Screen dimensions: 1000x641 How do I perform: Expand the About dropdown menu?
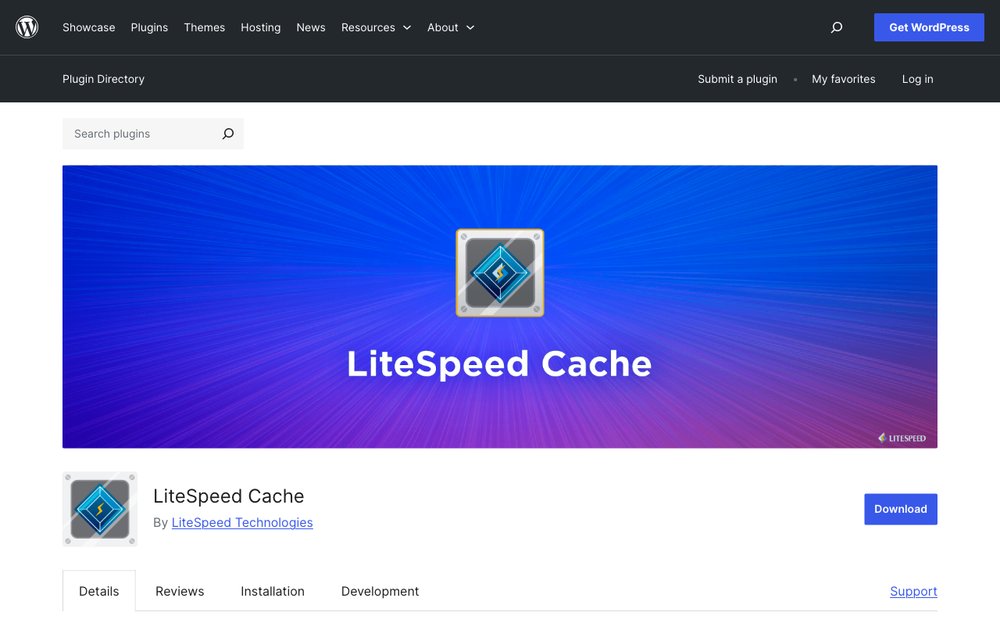[x=451, y=27]
